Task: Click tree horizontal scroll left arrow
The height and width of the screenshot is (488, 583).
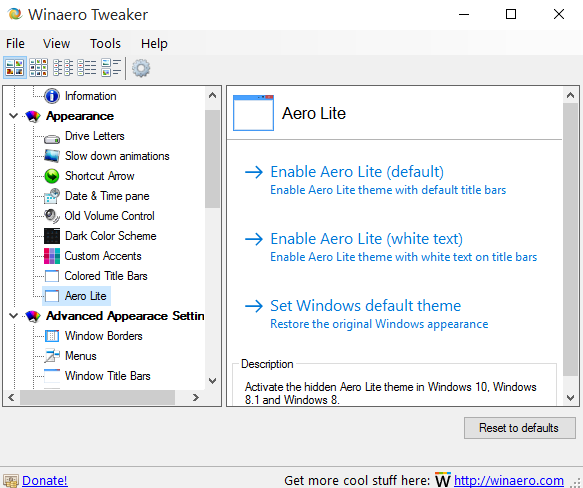Action: click(11, 398)
